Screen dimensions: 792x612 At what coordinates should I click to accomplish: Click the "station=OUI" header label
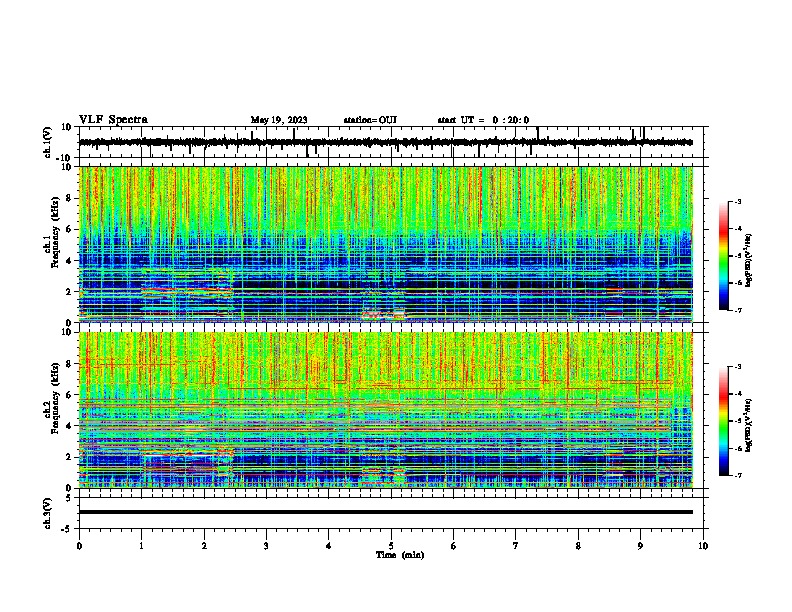pos(370,120)
